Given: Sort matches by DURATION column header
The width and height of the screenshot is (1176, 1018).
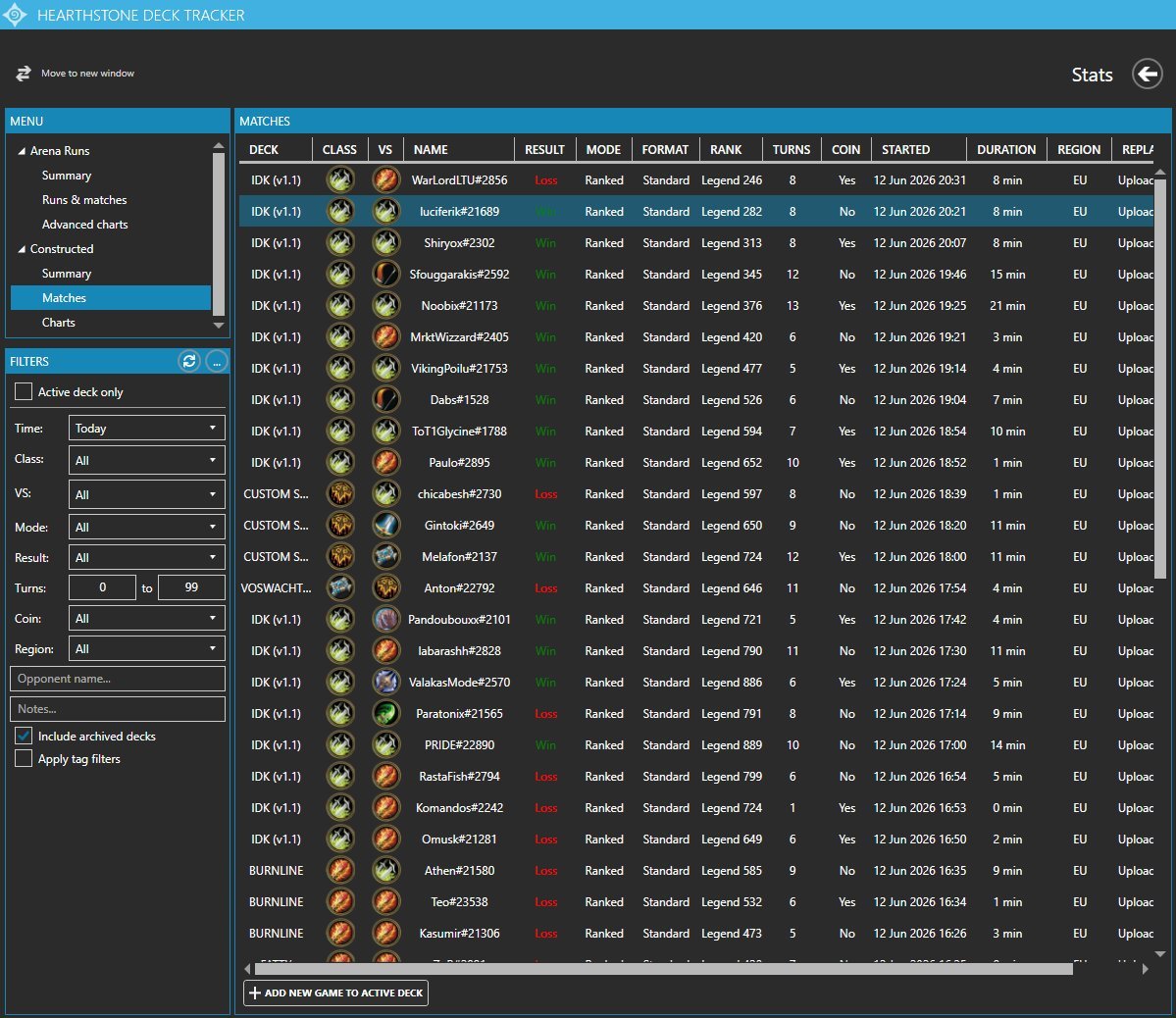Looking at the screenshot, I should pyautogui.click(x=1006, y=149).
